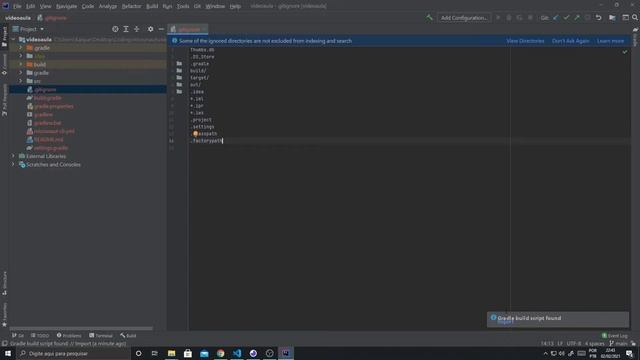Screen dimensions: 640x360
Task: Toggle the Pull Requests tool window strip button
Action: (4, 100)
